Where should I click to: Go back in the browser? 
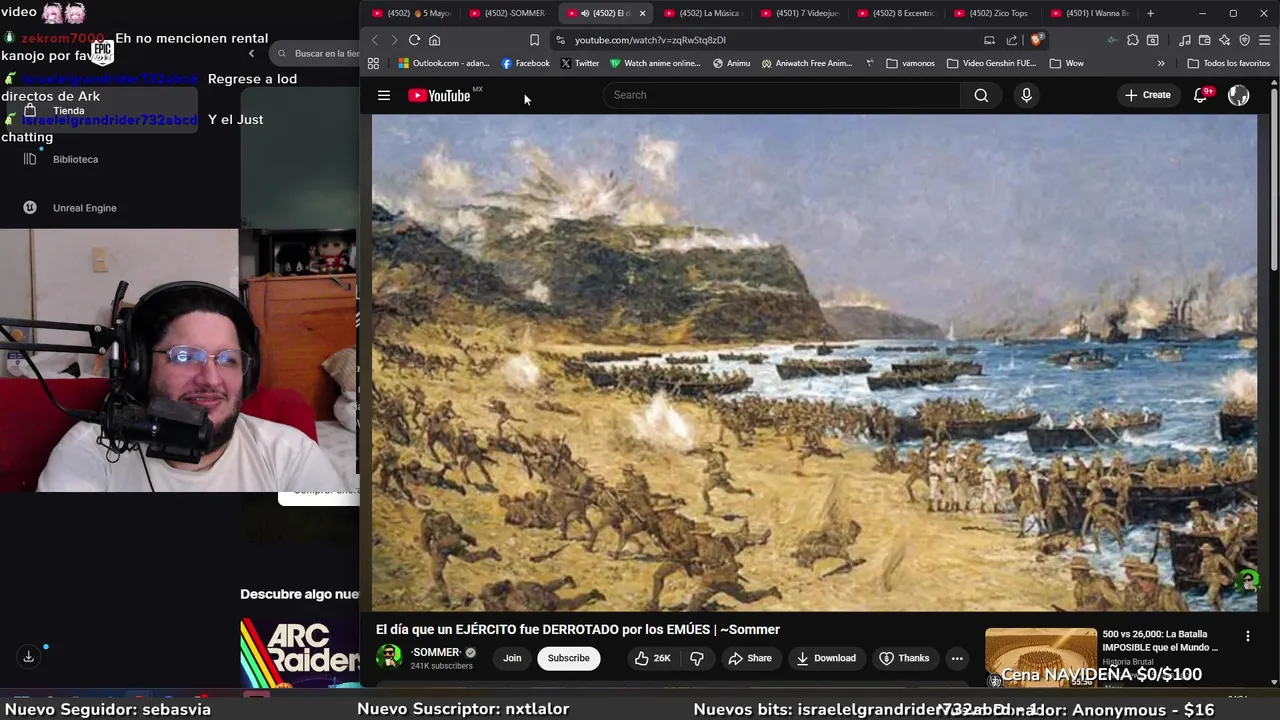(x=375, y=40)
